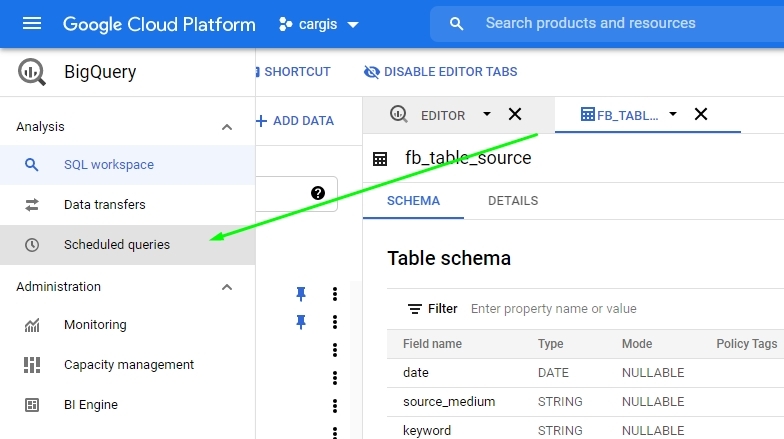Click the Scheduled queries clock icon

pos(32,244)
